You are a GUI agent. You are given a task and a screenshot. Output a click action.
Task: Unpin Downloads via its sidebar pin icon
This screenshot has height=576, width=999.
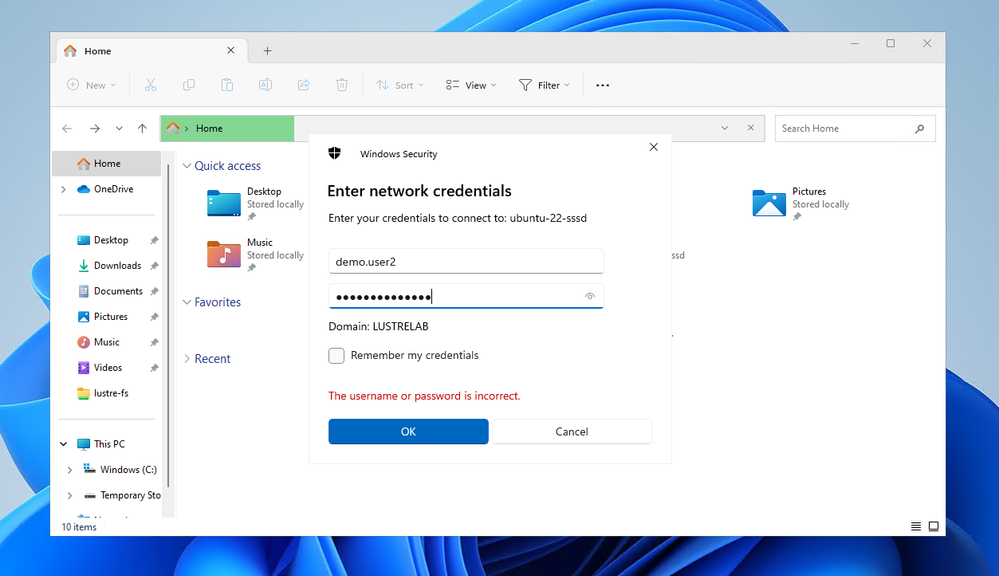tap(154, 266)
